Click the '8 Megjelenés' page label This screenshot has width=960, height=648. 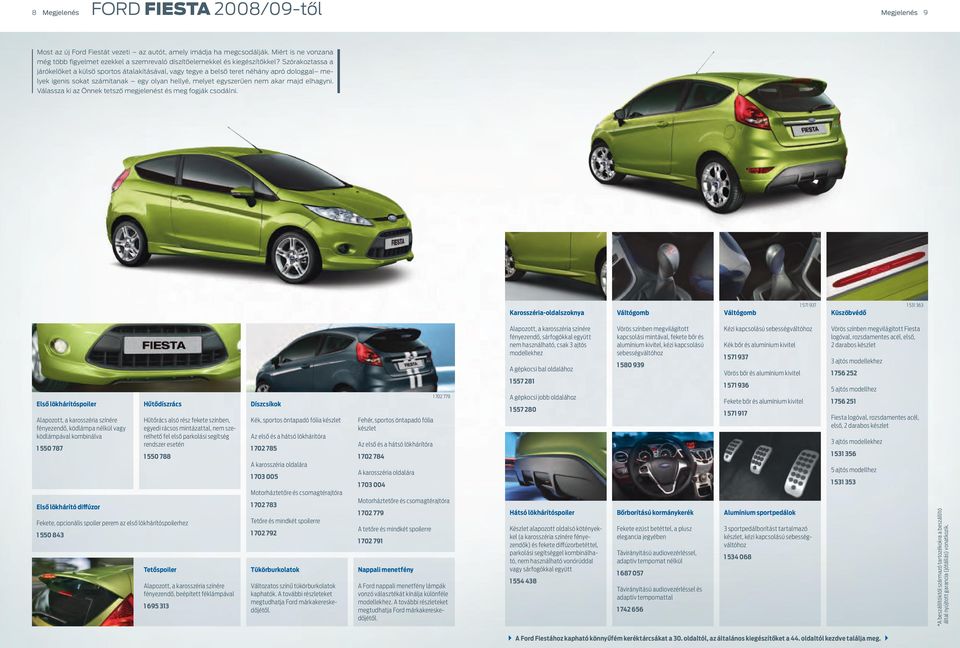56,12
